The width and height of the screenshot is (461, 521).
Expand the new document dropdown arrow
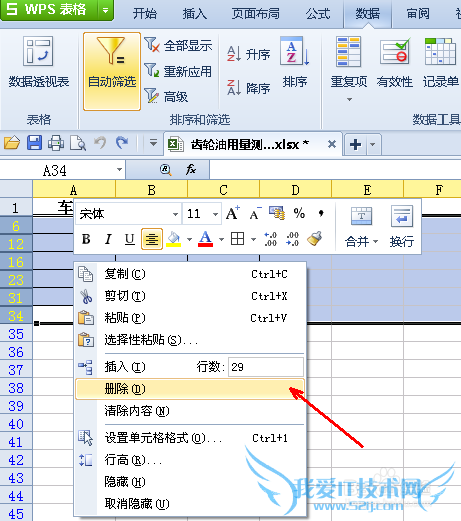[373, 145]
